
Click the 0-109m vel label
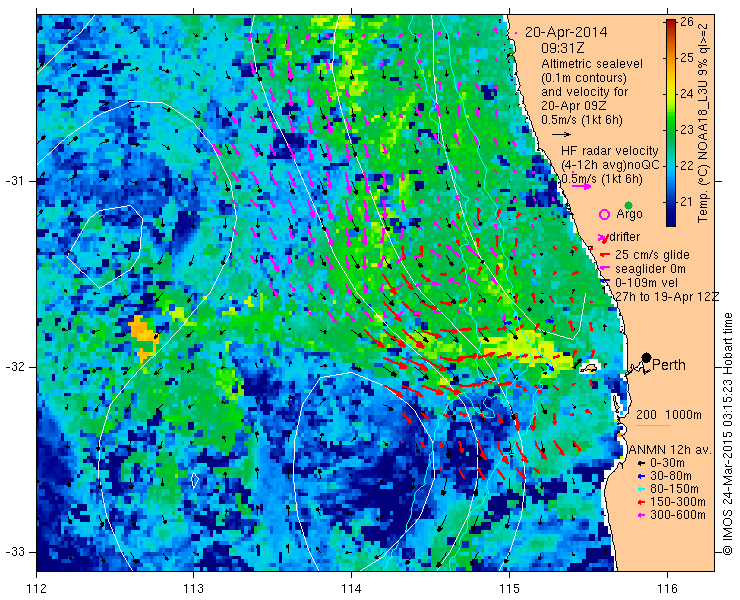click(x=647, y=283)
